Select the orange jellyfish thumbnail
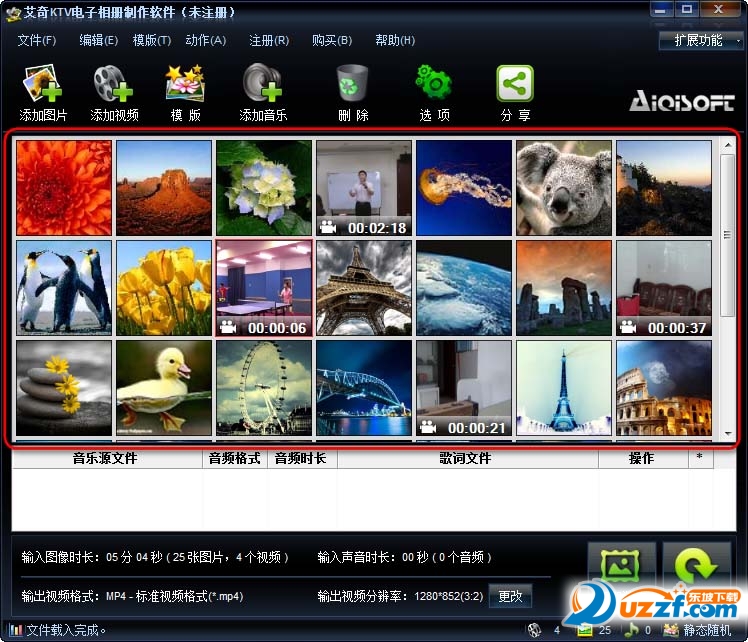 coord(464,188)
